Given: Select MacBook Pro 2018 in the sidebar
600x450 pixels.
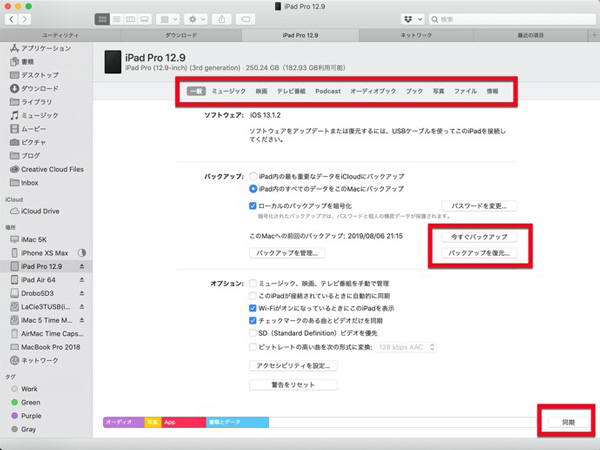Looking at the screenshot, I should point(46,347).
